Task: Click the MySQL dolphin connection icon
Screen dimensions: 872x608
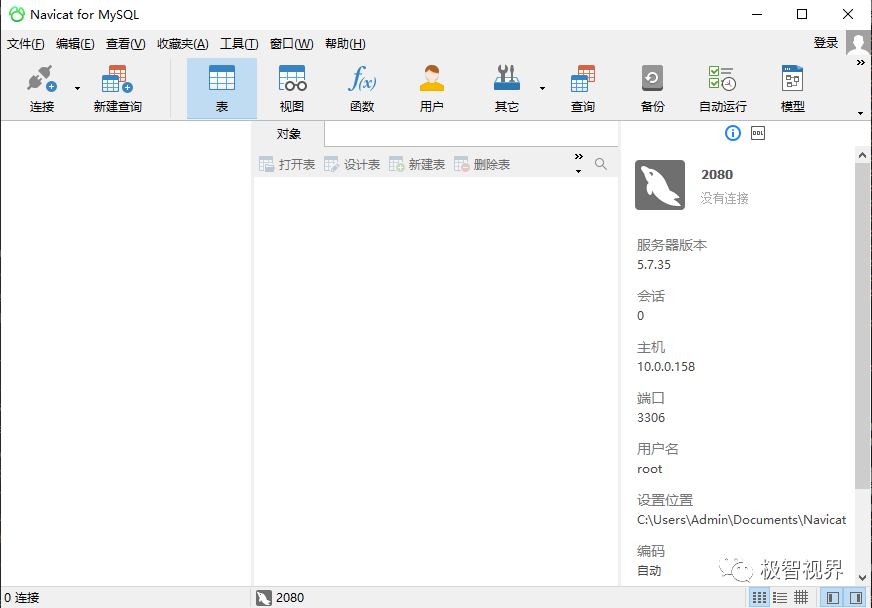Action: 660,185
